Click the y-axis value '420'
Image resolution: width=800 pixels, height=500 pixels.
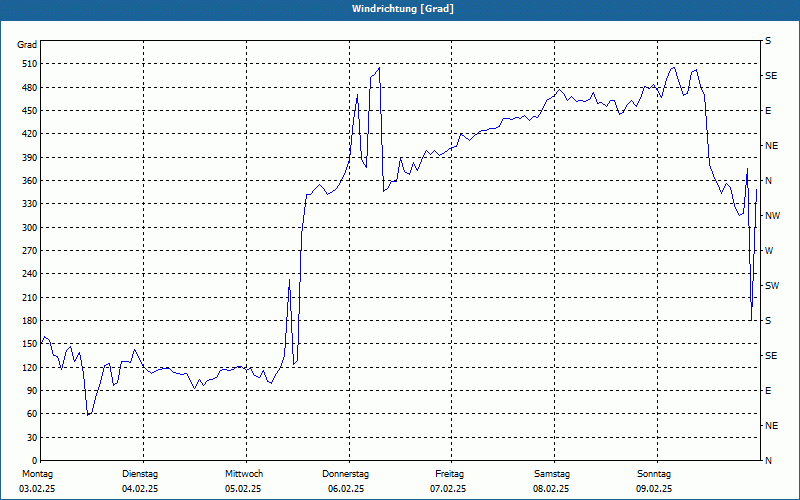pyautogui.click(x=30, y=134)
